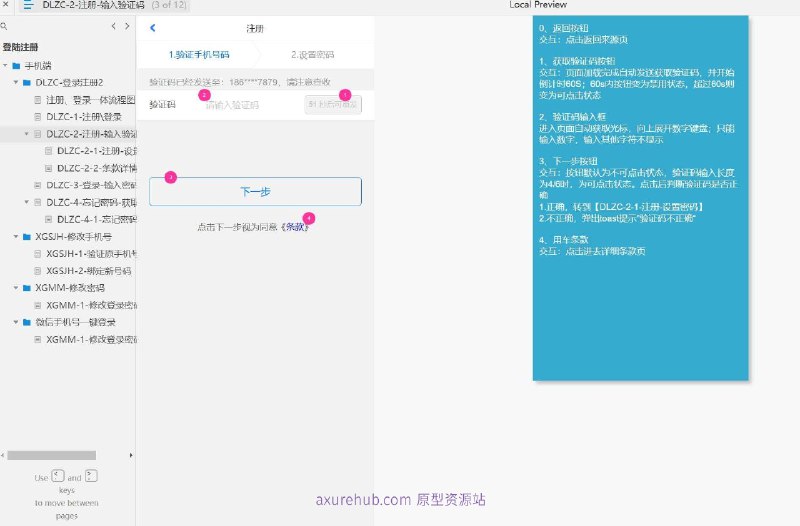Click the 验证码已经发送至 notice text

tap(240, 82)
